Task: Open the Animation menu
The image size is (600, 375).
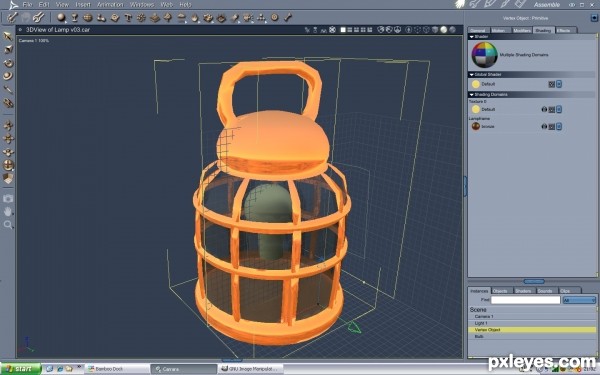Action: (110, 5)
